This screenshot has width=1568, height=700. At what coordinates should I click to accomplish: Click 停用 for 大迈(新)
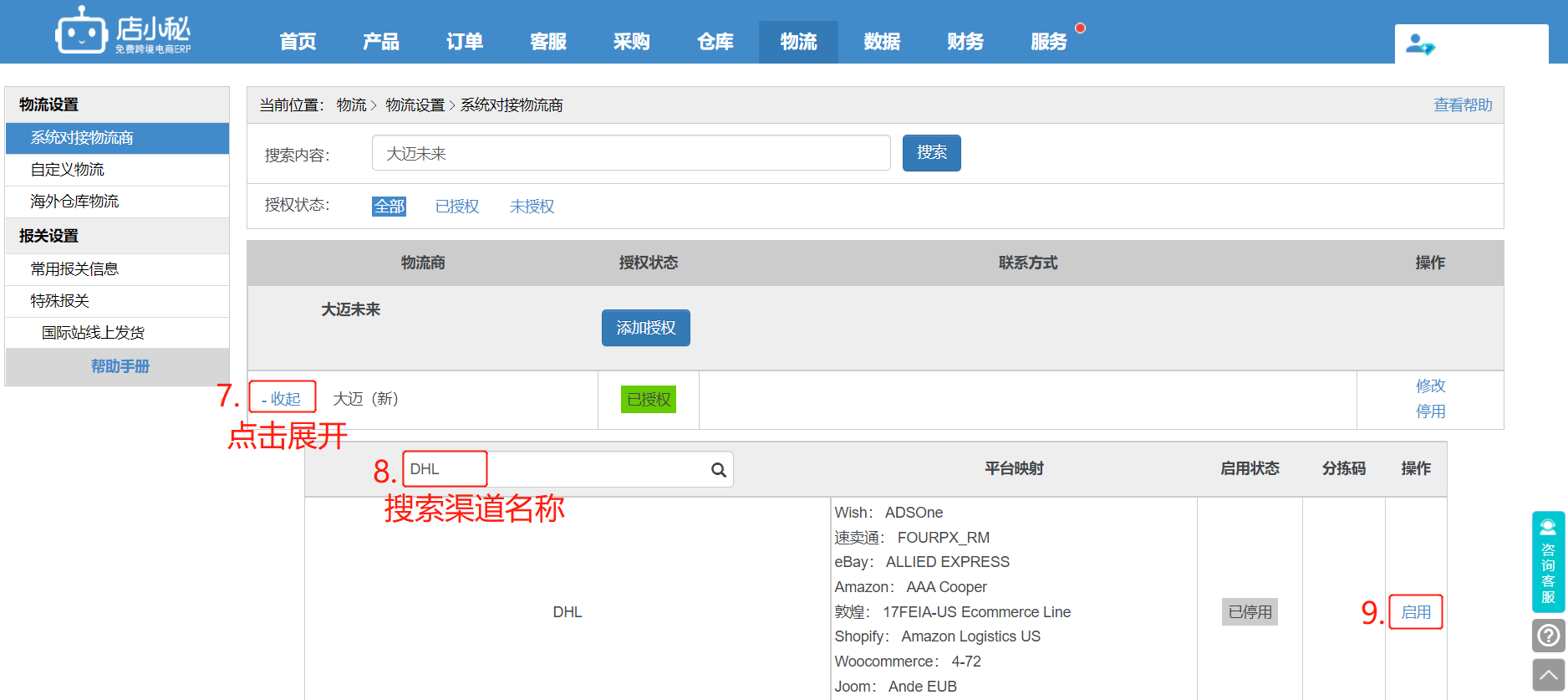click(x=1431, y=411)
